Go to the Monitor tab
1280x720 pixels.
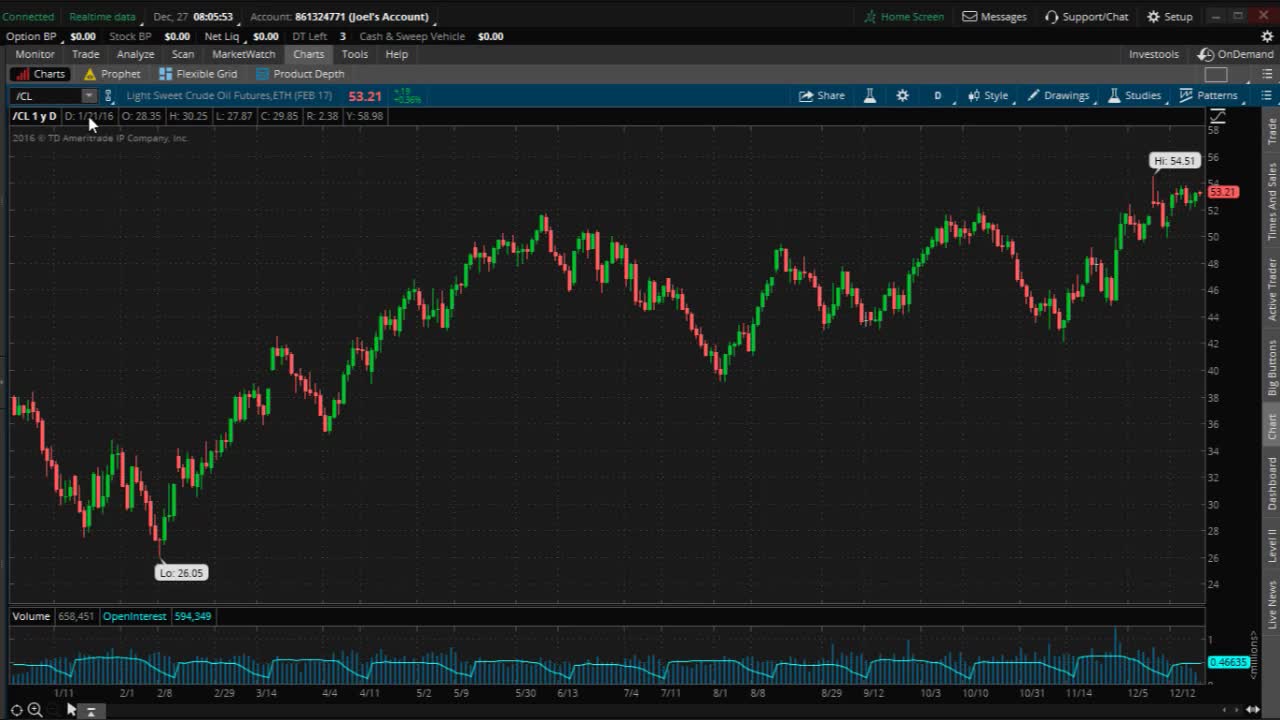tap(35, 54)
